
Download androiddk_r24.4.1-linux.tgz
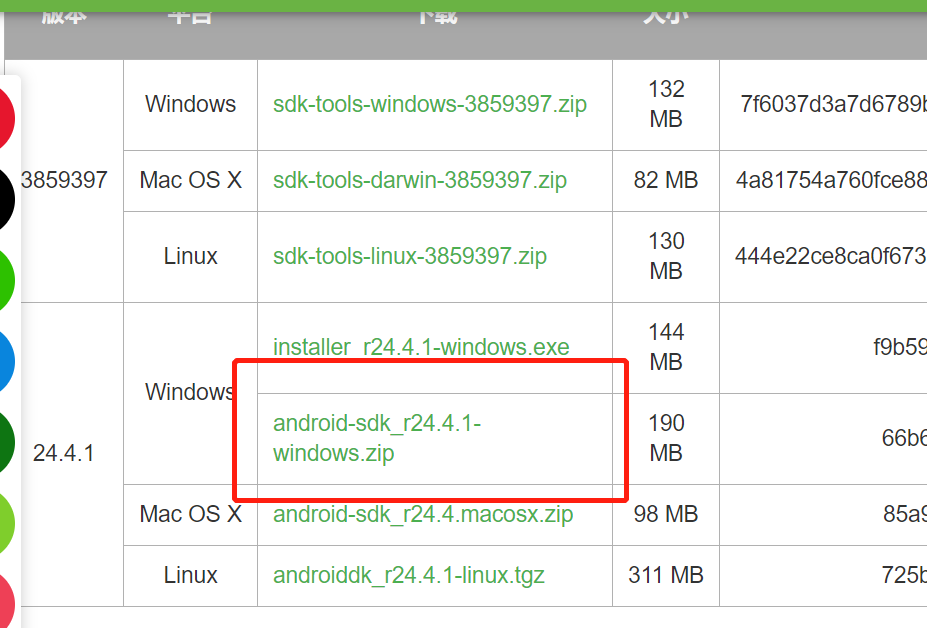pos(409,575)
